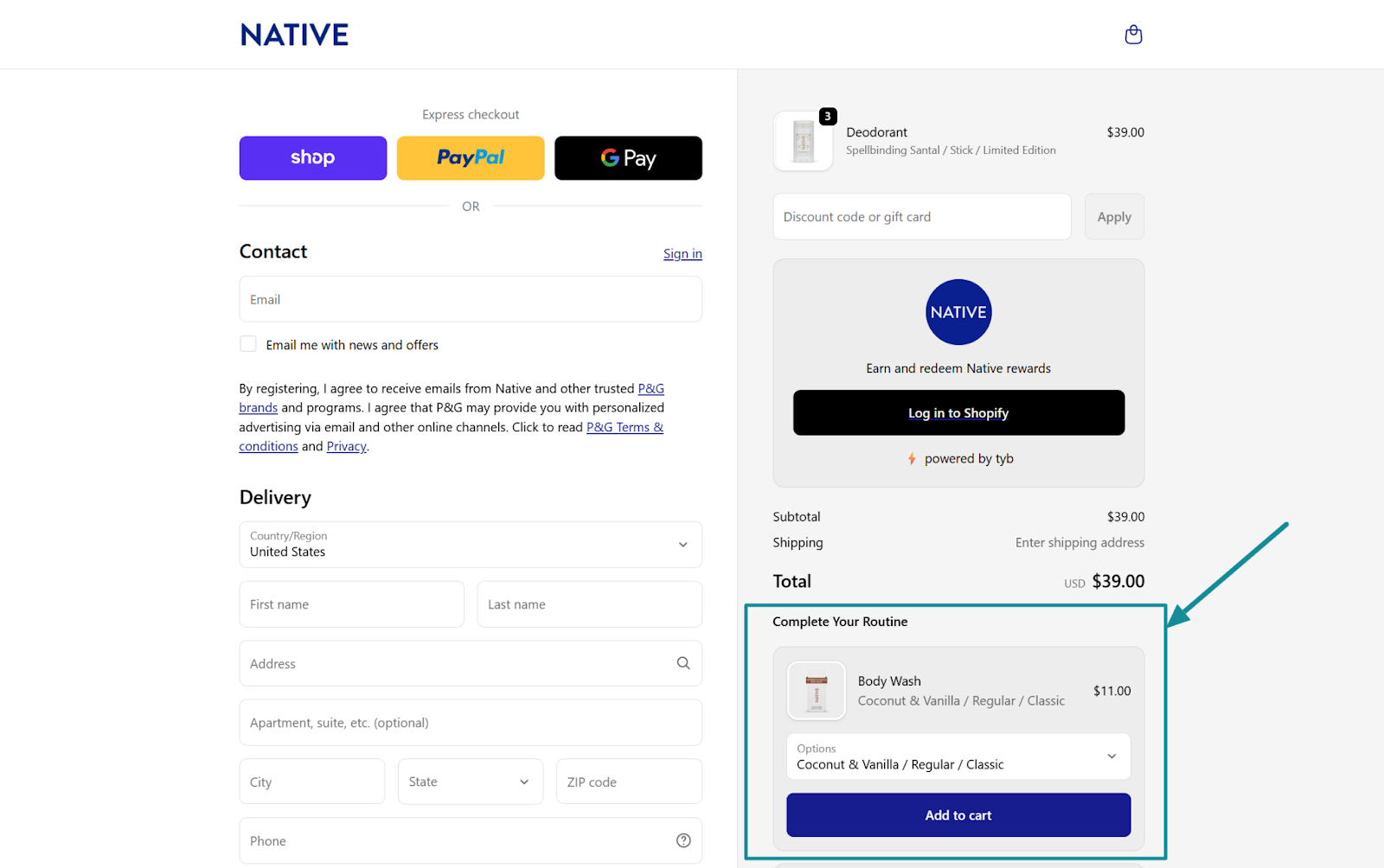Screen dimensions: 1384x868
Task: Checkout with the Shop Pay button
Action: 312,157
